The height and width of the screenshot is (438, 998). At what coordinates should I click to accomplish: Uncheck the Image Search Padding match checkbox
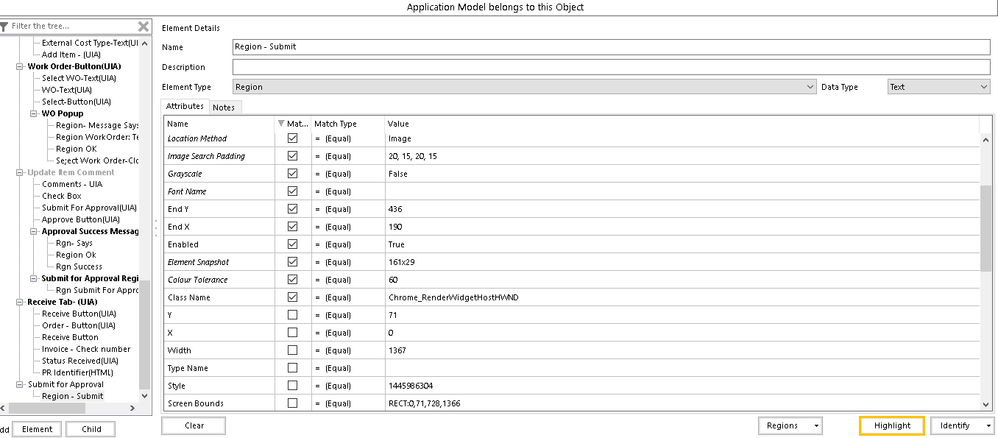tap(292, 156)
